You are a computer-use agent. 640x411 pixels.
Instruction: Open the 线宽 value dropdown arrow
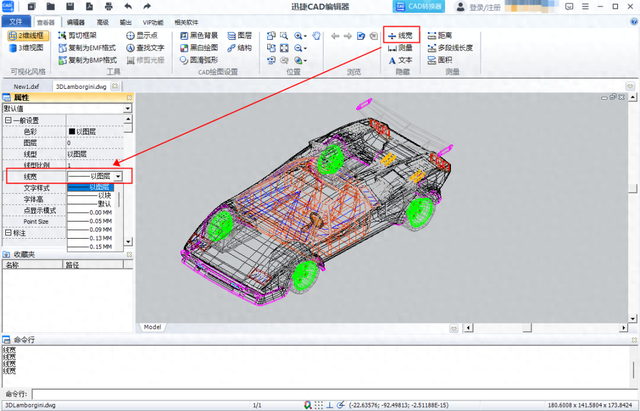[x=118, y=176]
